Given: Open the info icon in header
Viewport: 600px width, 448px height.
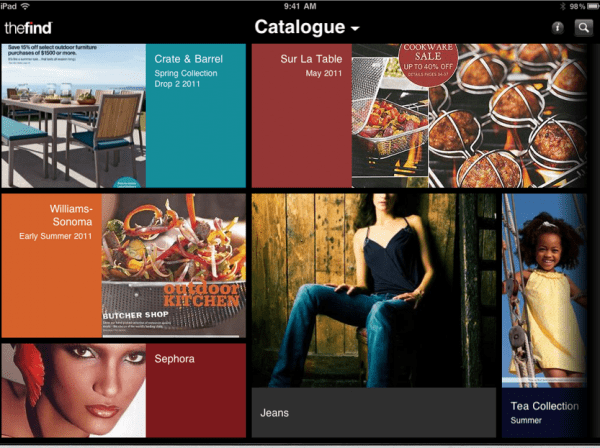Looking at the screenshot, I should click(558, 28).
